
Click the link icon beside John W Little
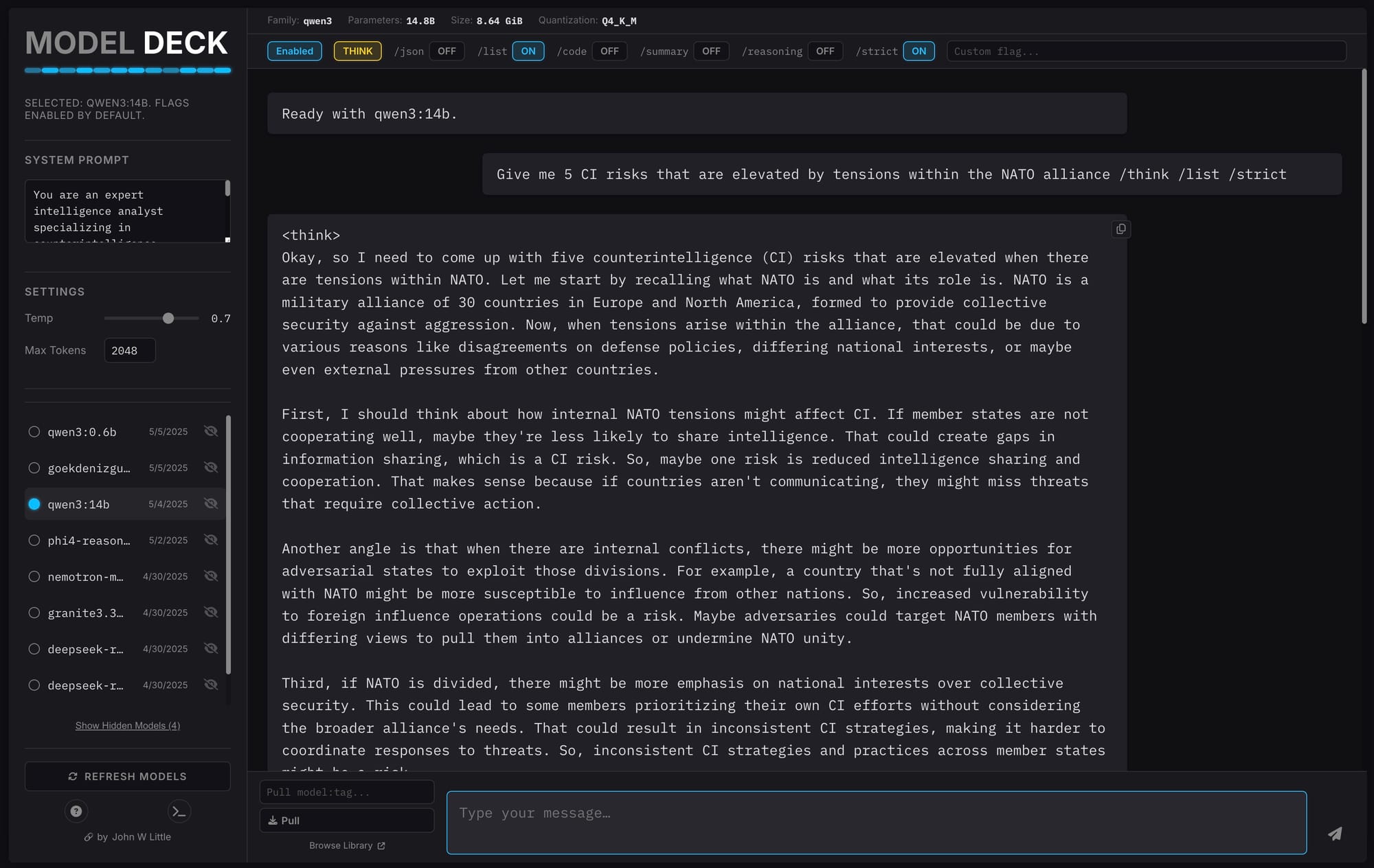(x=88, y=836)
